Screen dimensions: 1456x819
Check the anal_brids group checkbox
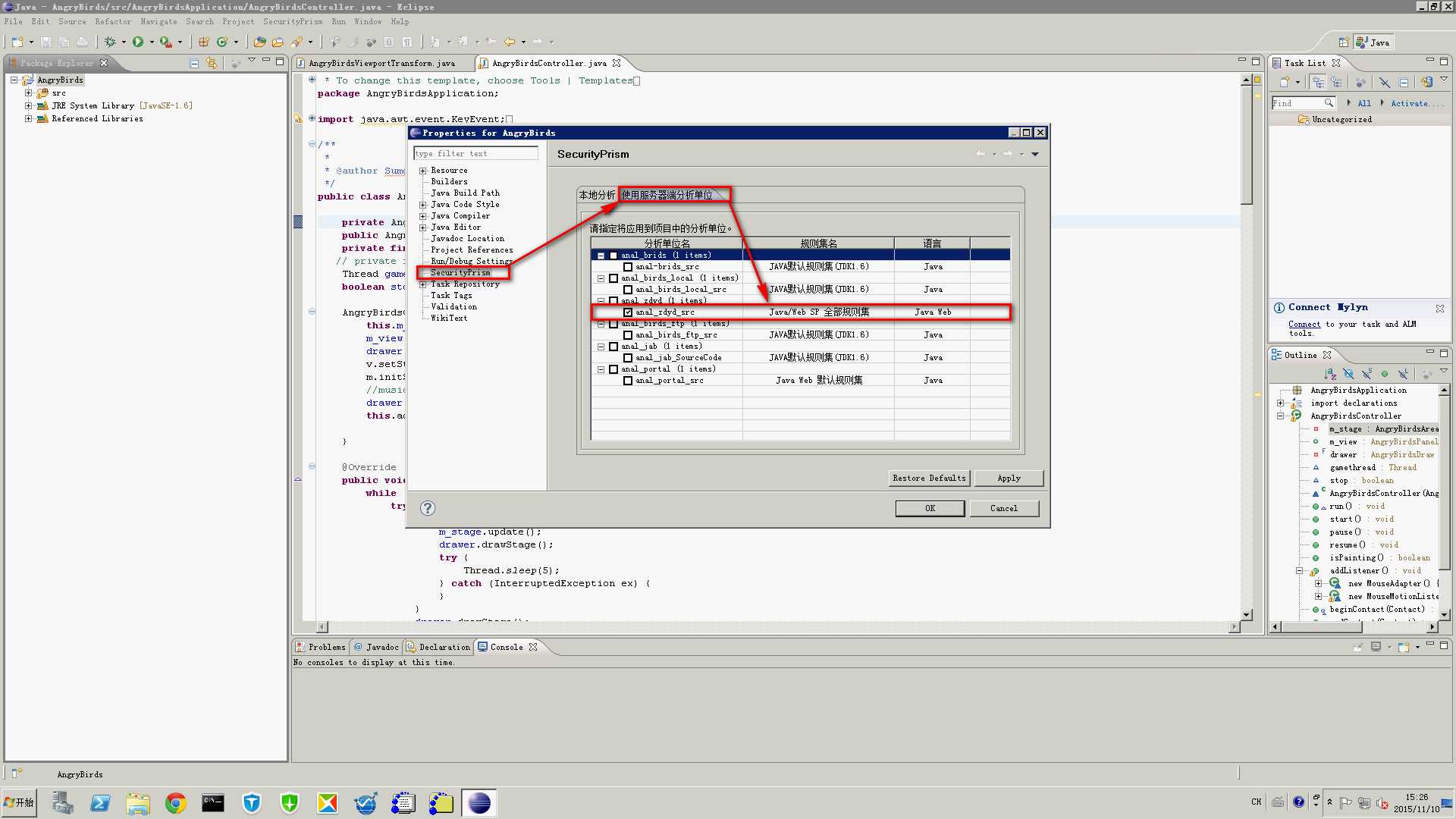click(x=613, y=256)
